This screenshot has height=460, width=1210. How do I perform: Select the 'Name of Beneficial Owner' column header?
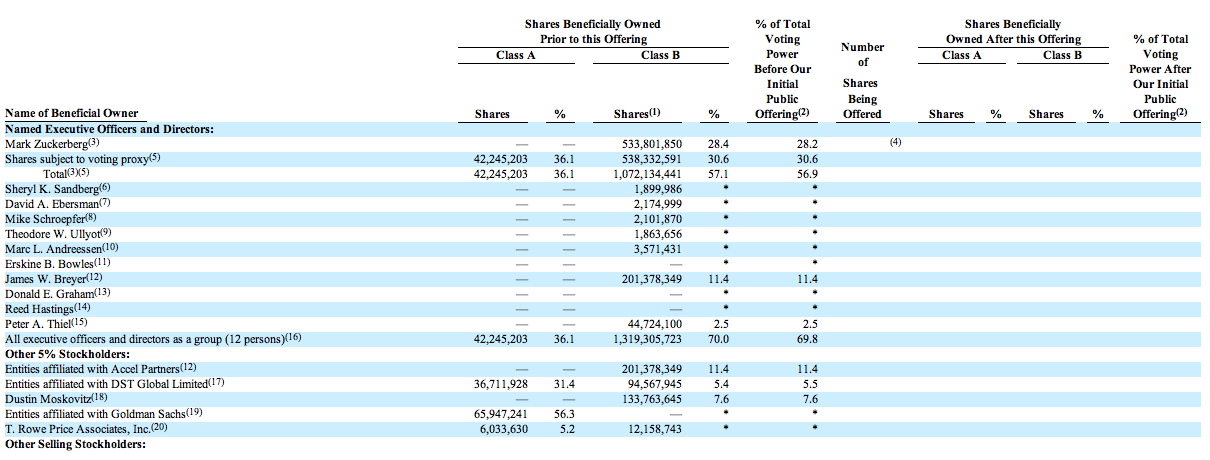72,113
